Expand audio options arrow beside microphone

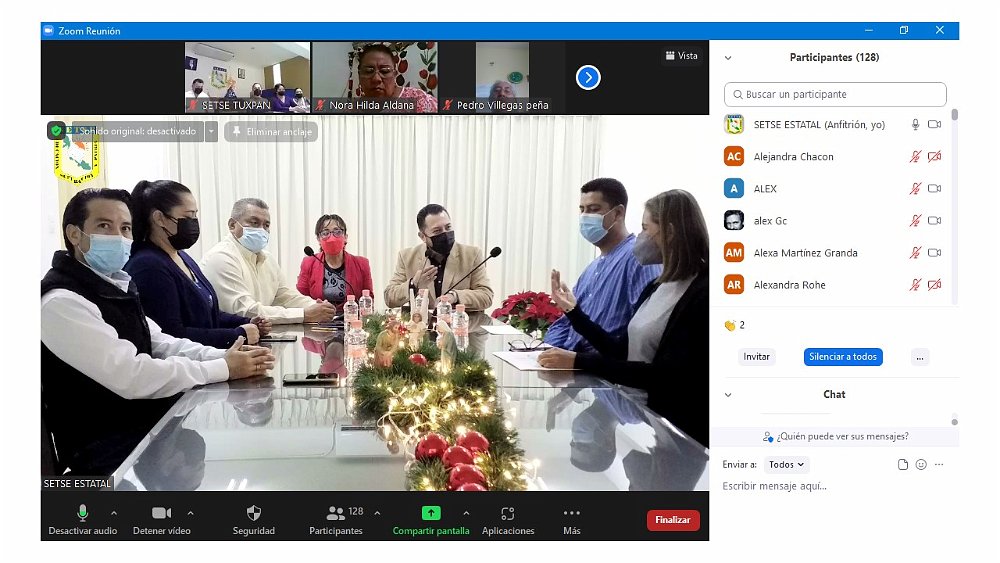[113, 513]
